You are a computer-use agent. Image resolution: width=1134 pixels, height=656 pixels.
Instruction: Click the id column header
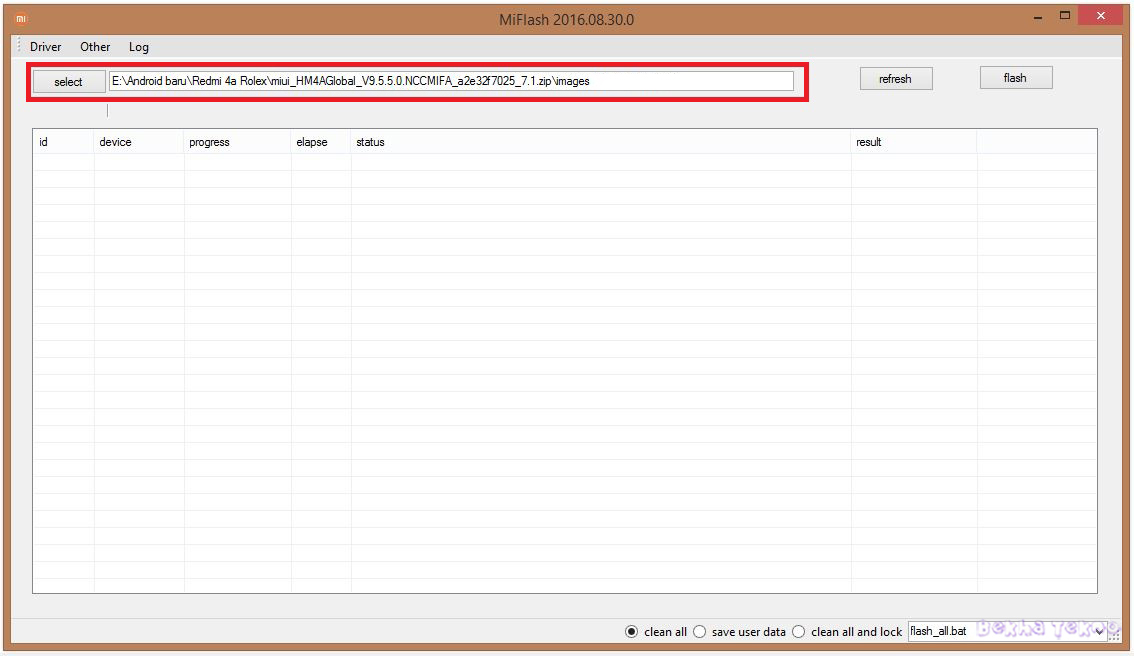pos(63,142)
